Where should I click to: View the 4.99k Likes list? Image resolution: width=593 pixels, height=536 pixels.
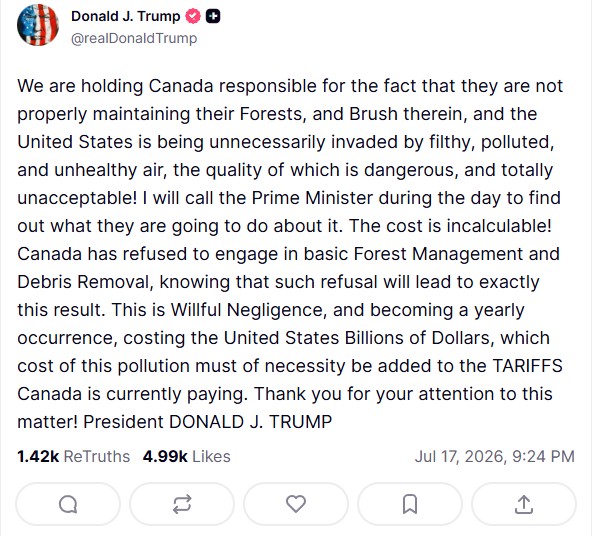pos(186,457)
